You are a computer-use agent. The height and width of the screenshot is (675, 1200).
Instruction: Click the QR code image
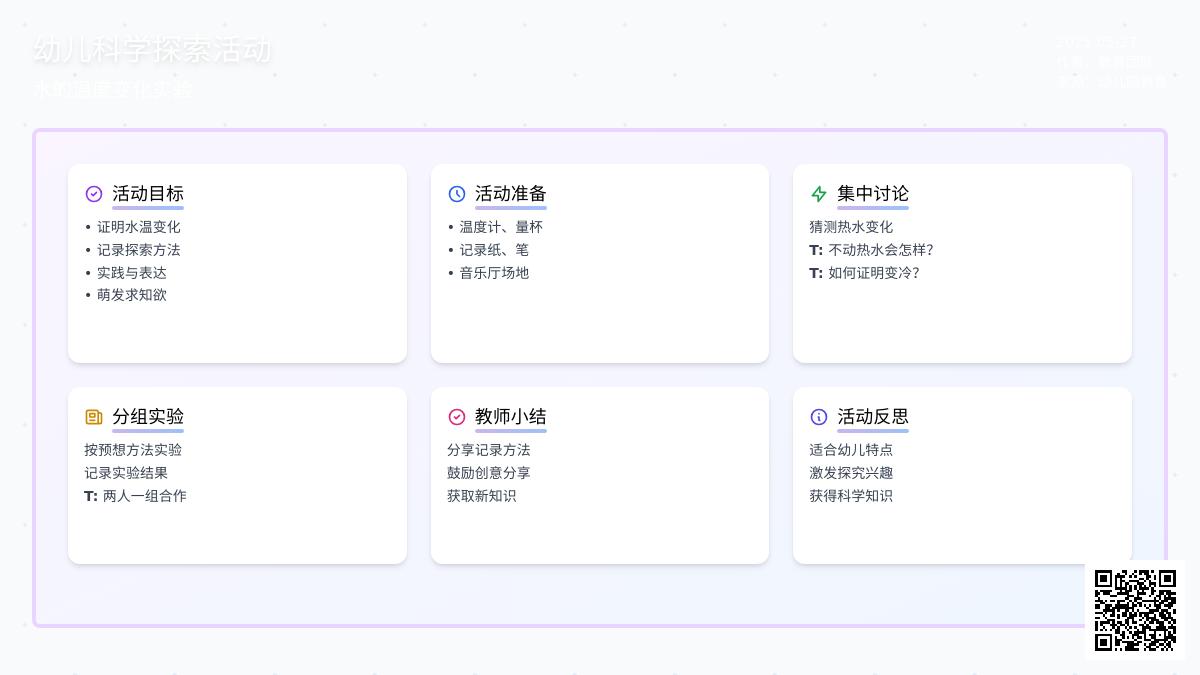pos(1135,610)
